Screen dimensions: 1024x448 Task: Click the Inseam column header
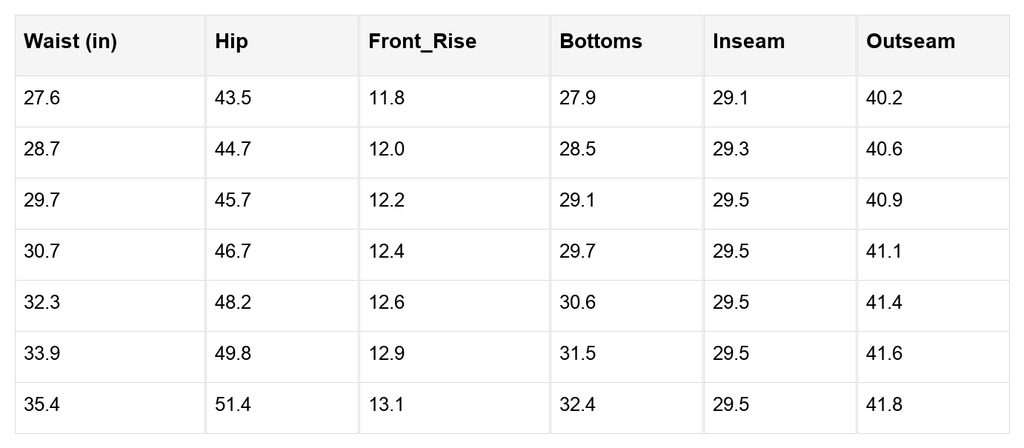tap(749, 42)
